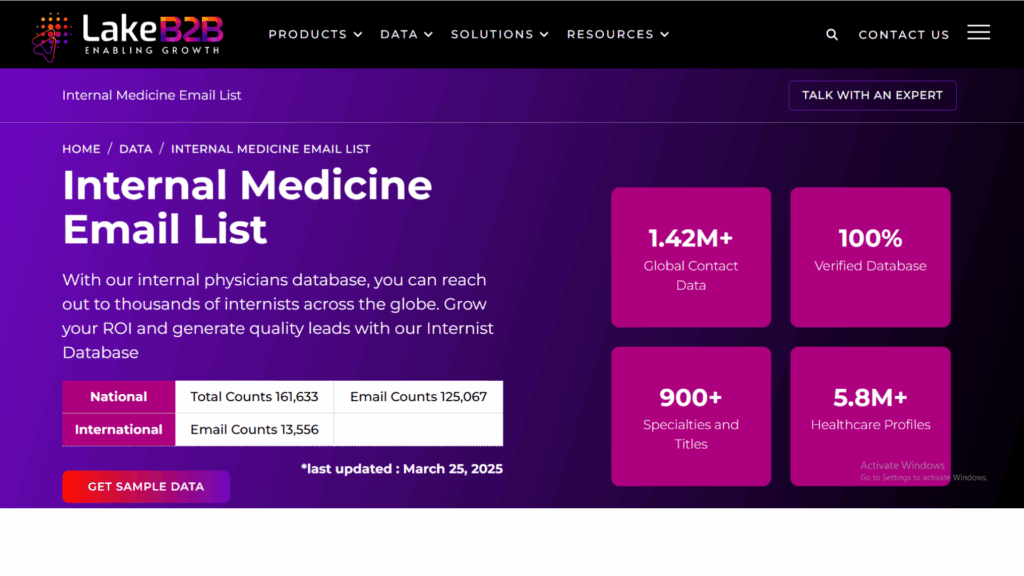1024x576 pixels.
Task: Click the Internal Medicine Email List subheader title
Action: [x=152, y=95]
